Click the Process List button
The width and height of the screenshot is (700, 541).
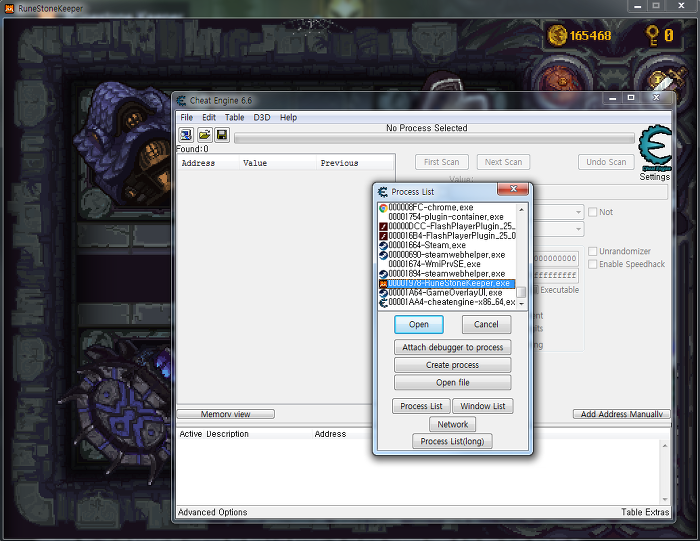point(421,406)
